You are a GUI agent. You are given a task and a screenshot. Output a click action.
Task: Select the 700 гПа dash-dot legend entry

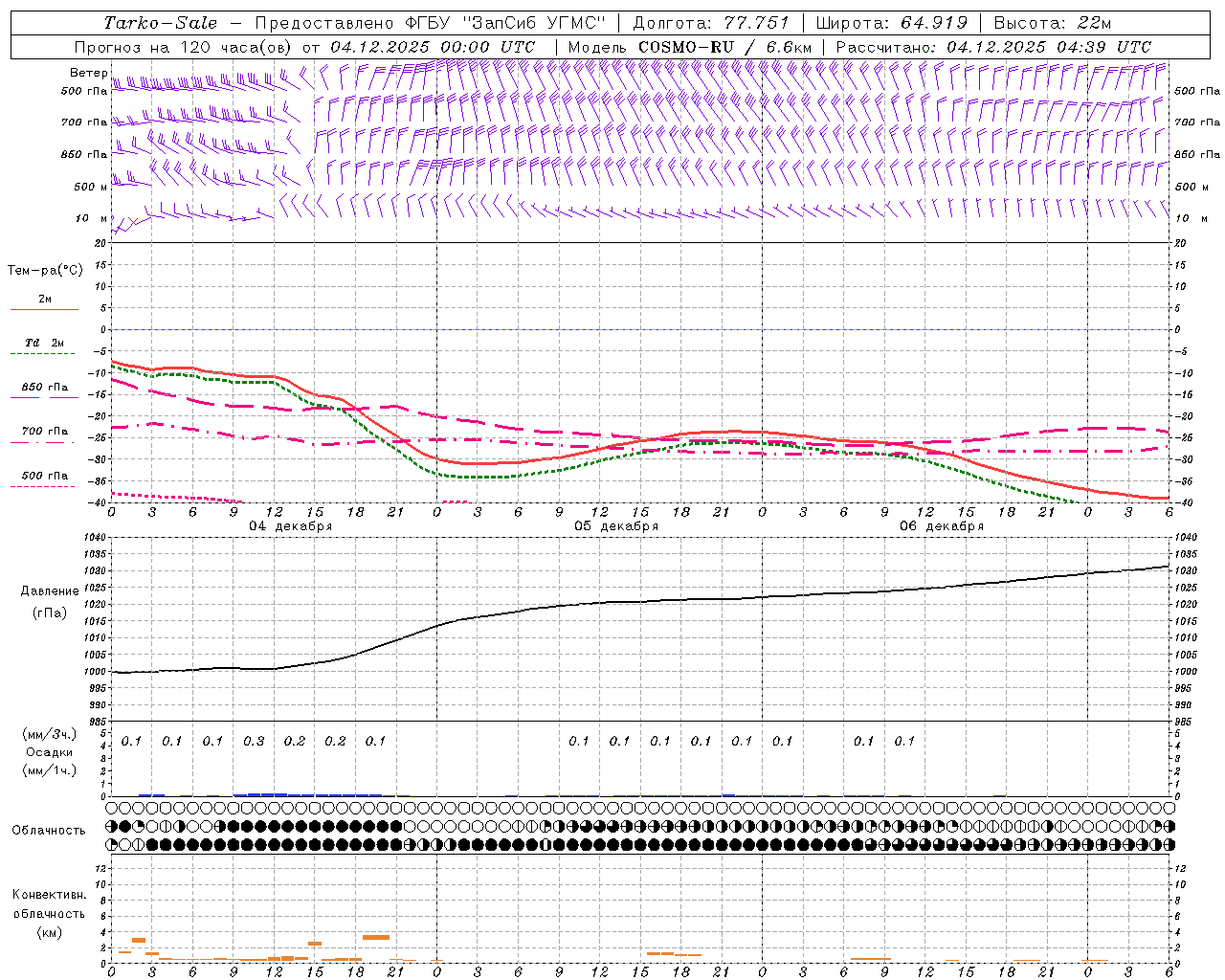click(x=44, y=432)
